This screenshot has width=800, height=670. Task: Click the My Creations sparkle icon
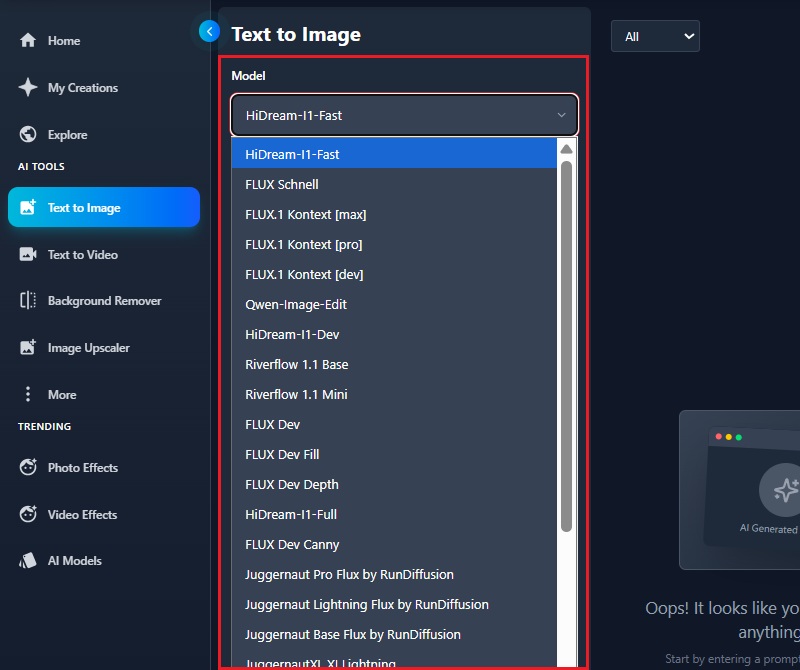[x=28, y=87]
